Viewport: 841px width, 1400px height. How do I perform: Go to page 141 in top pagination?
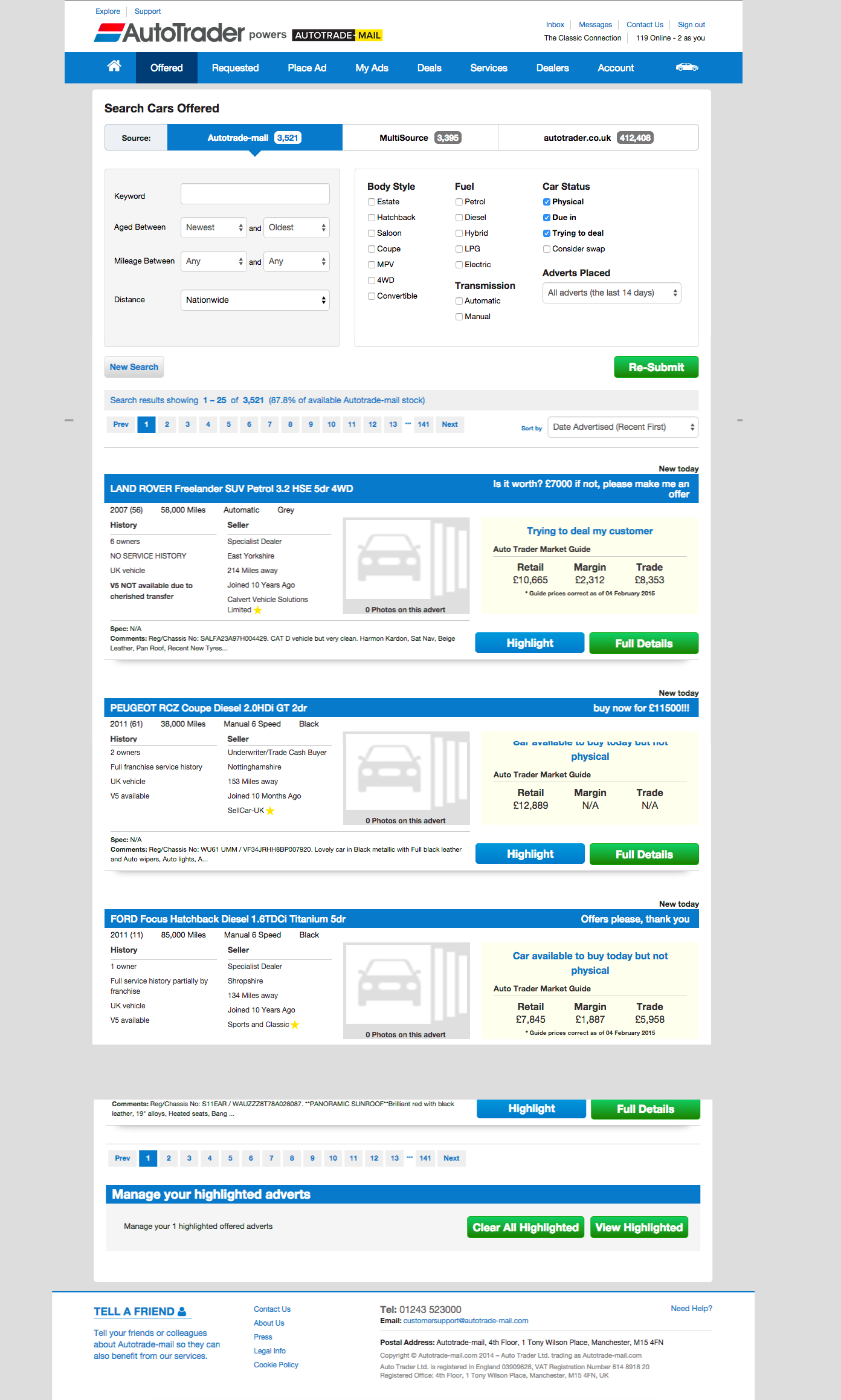(x=424, y=424)
